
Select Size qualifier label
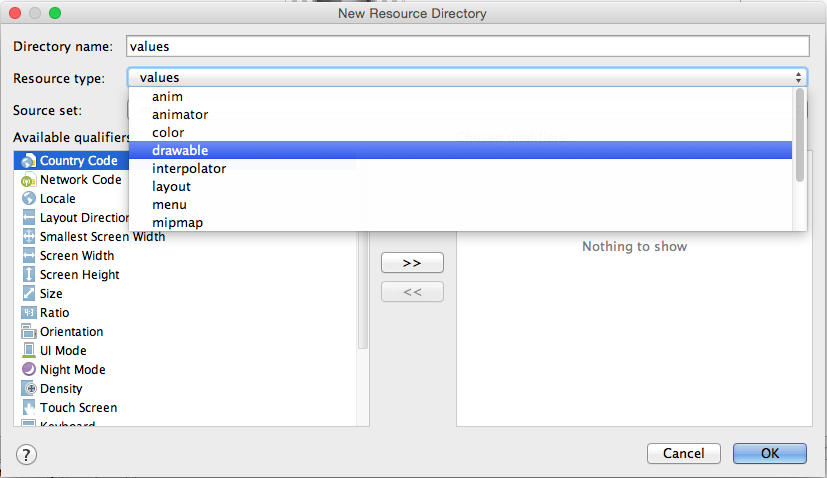pyautogui.click(x=51, y=294)
